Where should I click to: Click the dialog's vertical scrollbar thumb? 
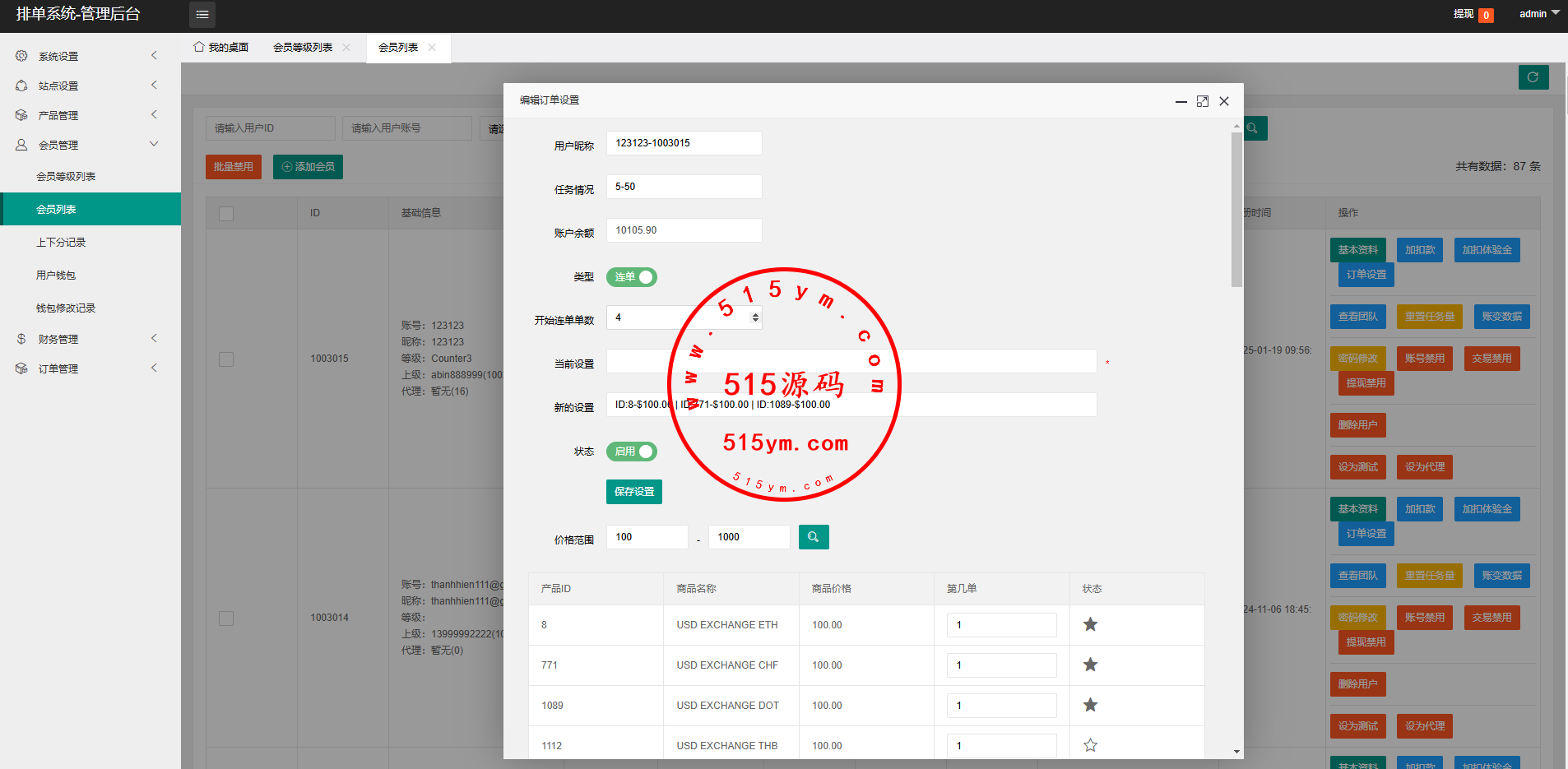point(1236,210)
